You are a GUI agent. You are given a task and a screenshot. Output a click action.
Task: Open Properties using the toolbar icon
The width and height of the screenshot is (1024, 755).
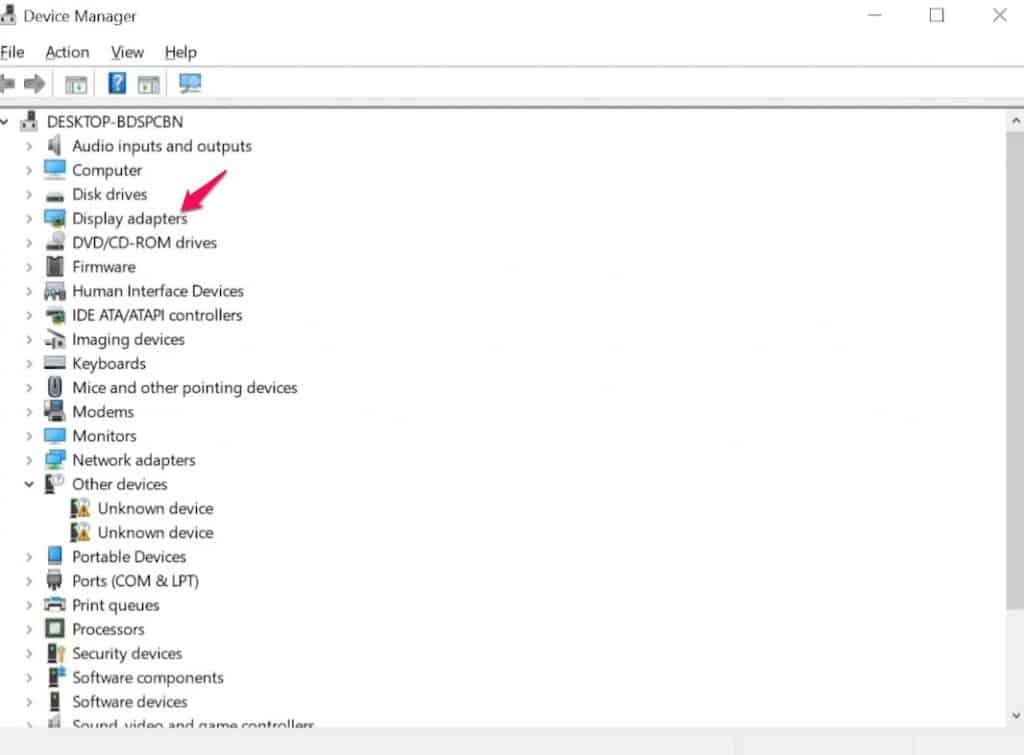click(x=149, y=83)
